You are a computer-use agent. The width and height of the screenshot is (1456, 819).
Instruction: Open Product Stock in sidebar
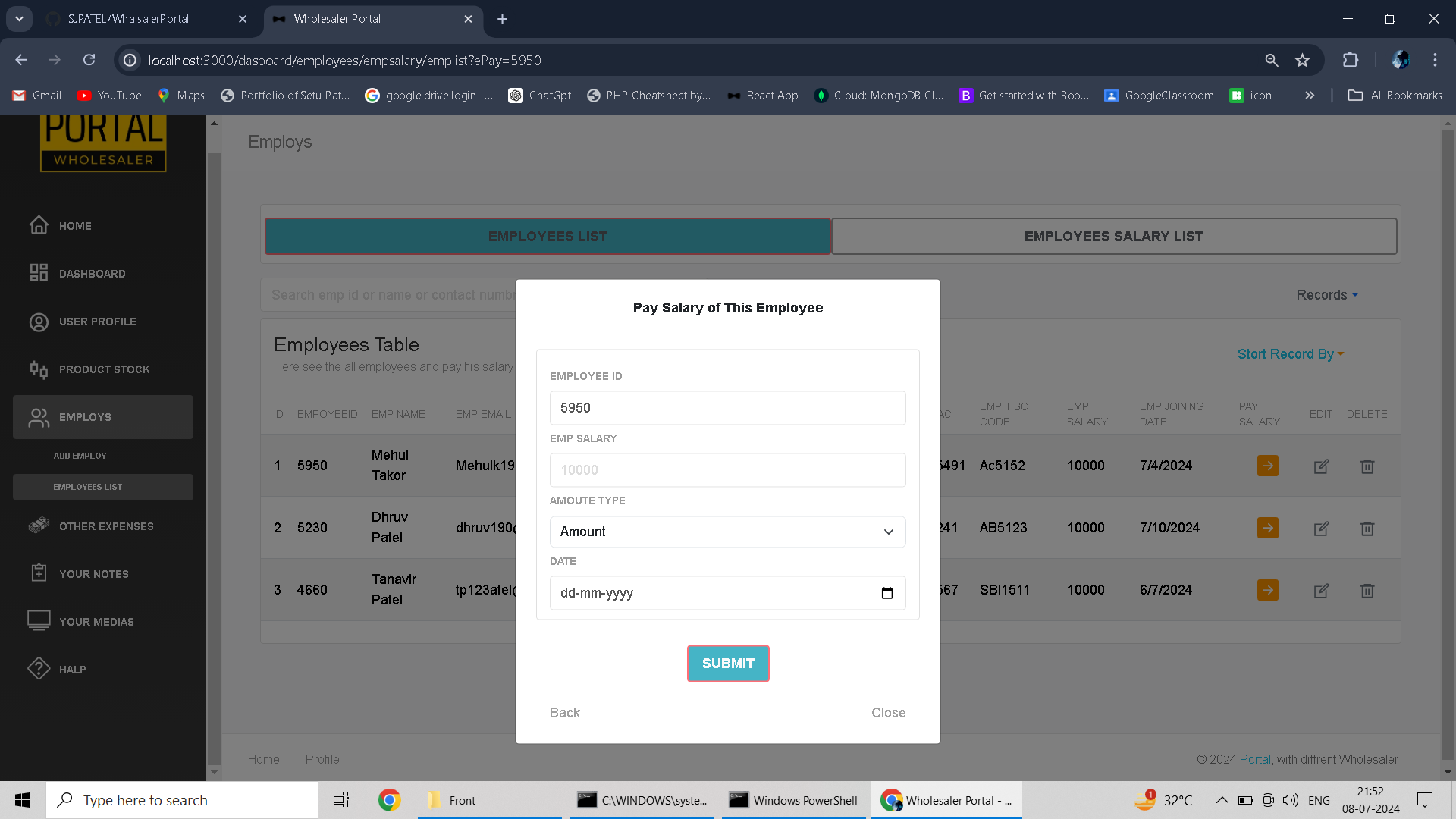(x=104, y=369)
